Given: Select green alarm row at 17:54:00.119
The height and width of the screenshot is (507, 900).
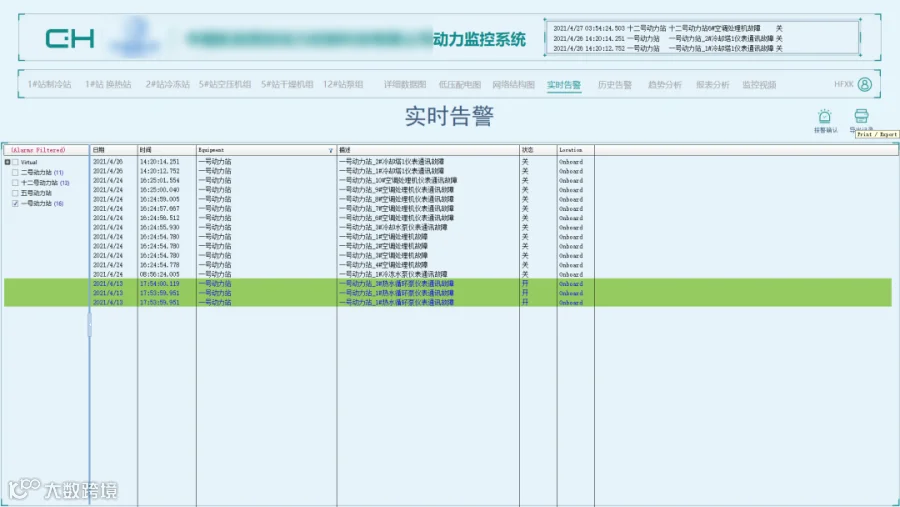Looking at the screenshot, I should pyautogui.click(x=448, y=284).
